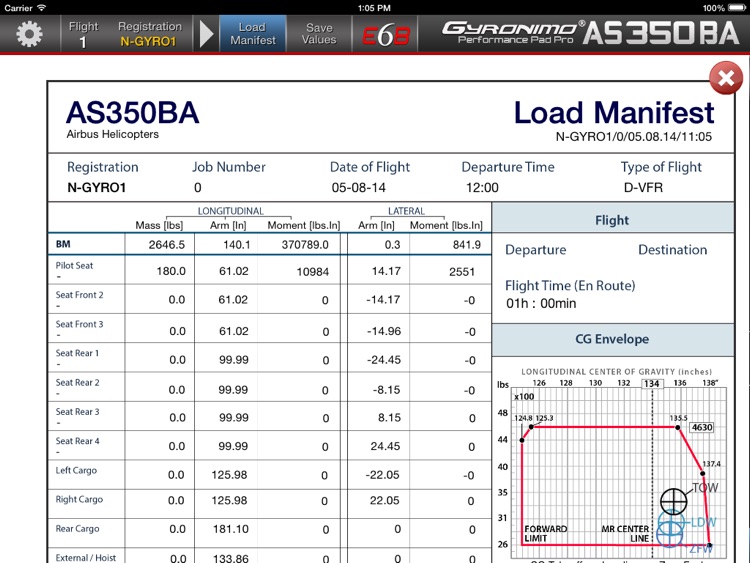Tap the Seat Rear 2 lateral arm -8.15
Viewport: 750px width, 563px height.
click(386, 390)
